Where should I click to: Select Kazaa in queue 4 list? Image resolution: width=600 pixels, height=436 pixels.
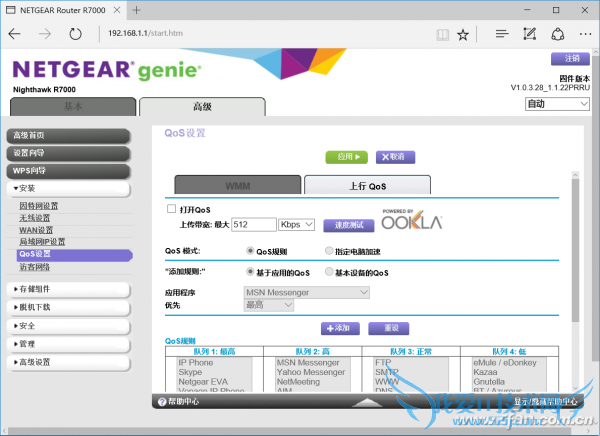(x=485, y=372)
